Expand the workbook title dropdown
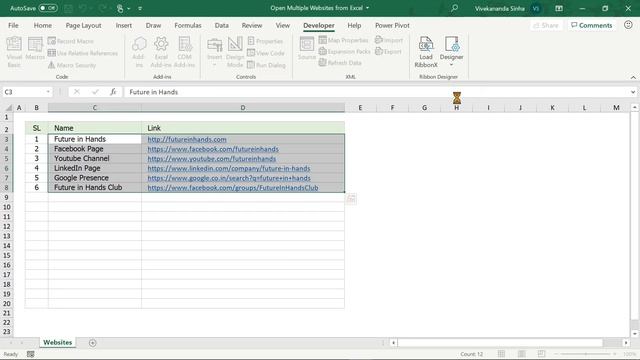This screenshot has width=640, height=360. coord(367,8)
